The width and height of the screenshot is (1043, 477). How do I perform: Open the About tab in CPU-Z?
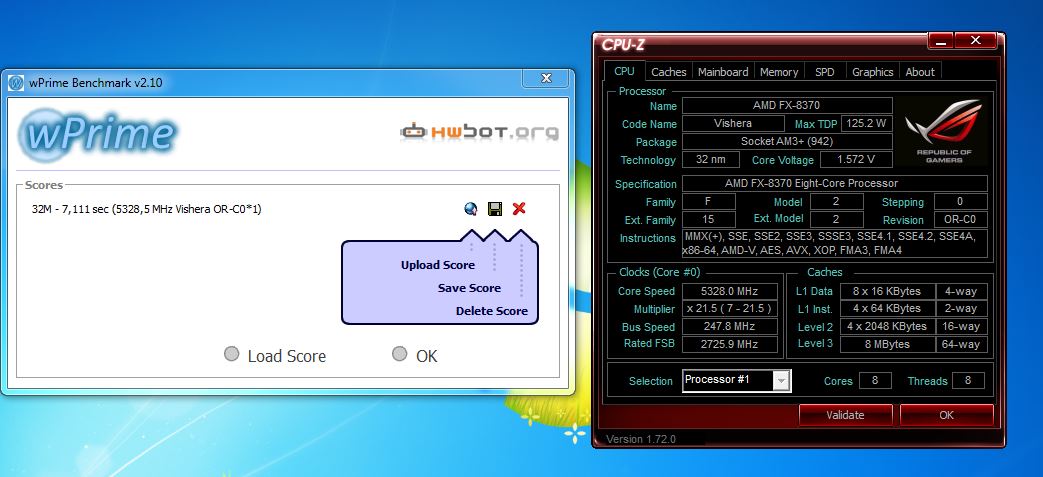click(x=920, y=72)
